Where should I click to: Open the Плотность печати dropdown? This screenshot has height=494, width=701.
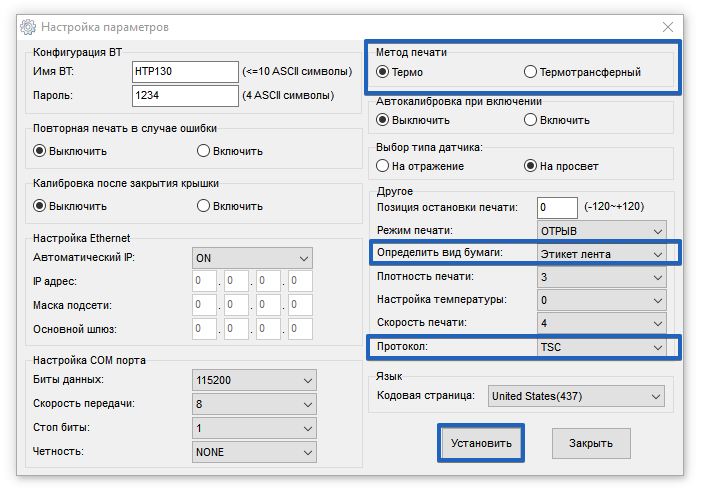coord(601,277)
